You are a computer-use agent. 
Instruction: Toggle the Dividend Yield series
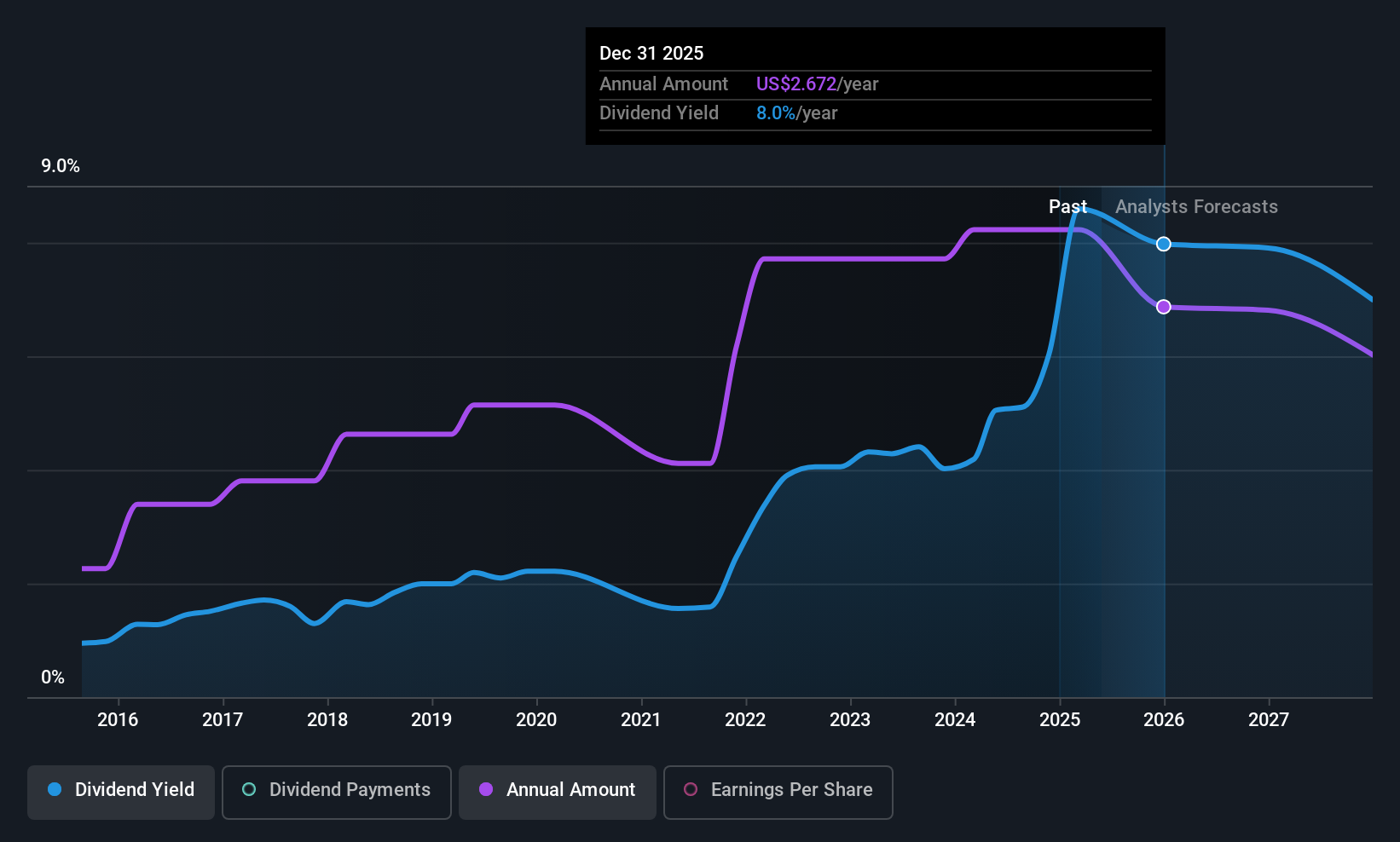[121, 793]
